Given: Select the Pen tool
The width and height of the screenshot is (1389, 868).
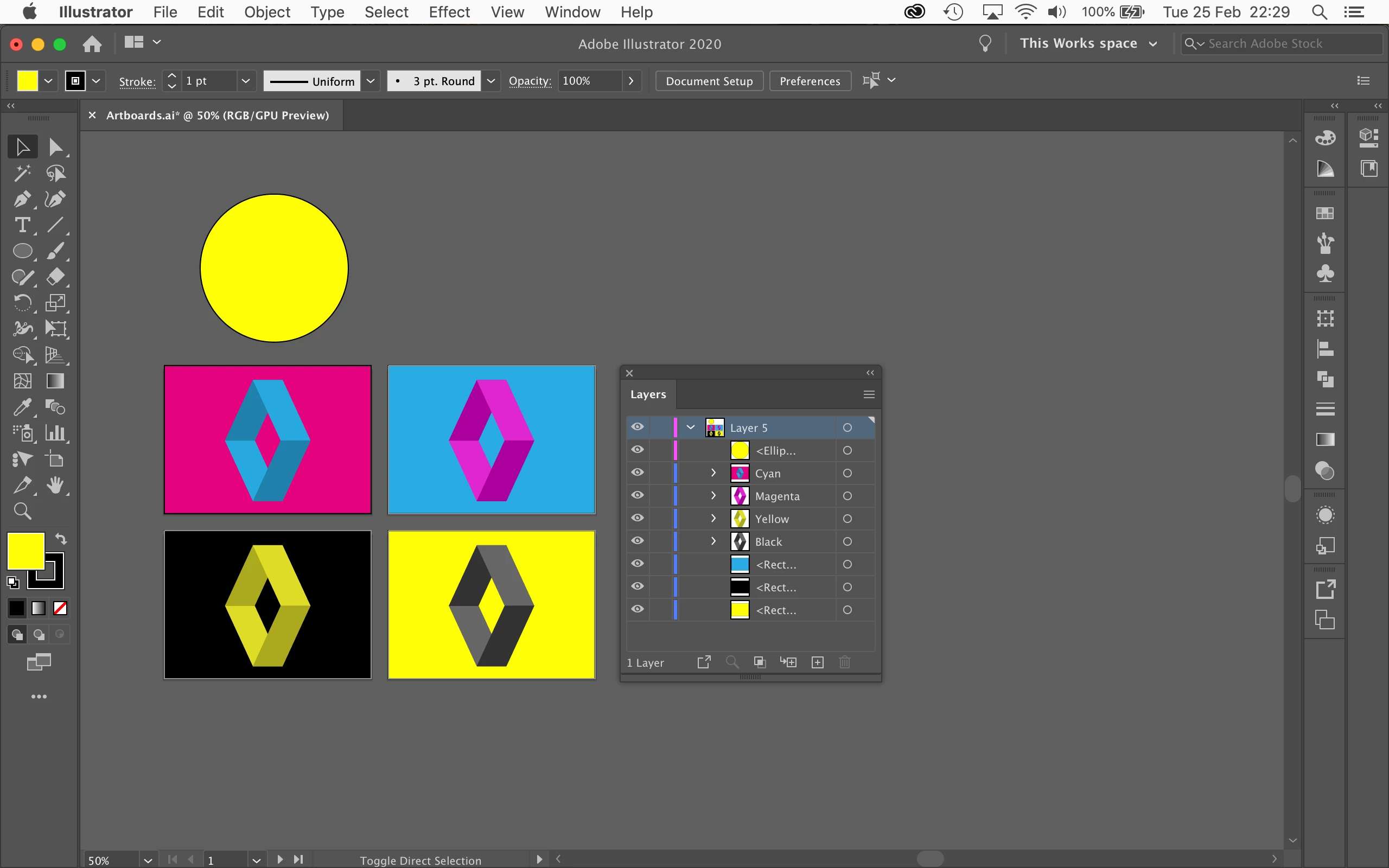Looking at the screenshot, I should (x=22, y=199).
